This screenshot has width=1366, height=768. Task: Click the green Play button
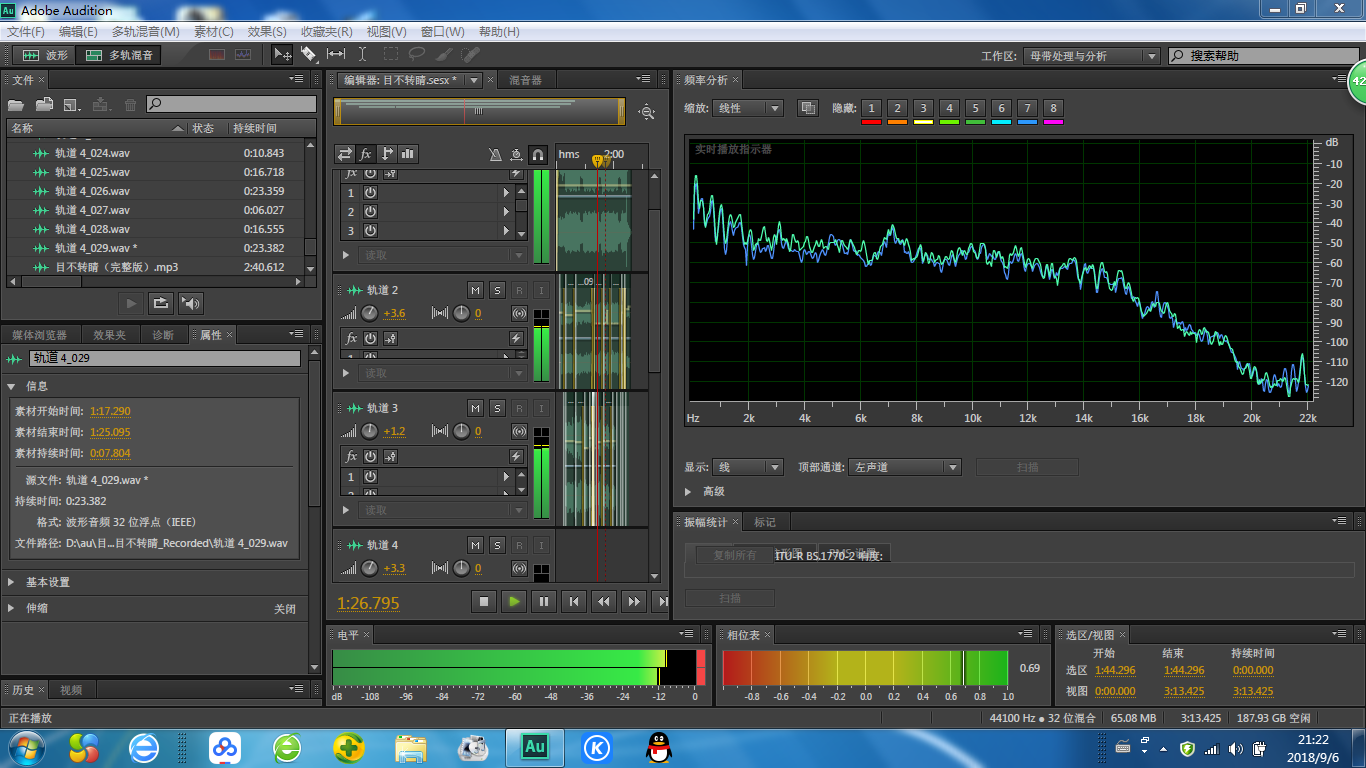pyautogui.click(x=514, y=601)
